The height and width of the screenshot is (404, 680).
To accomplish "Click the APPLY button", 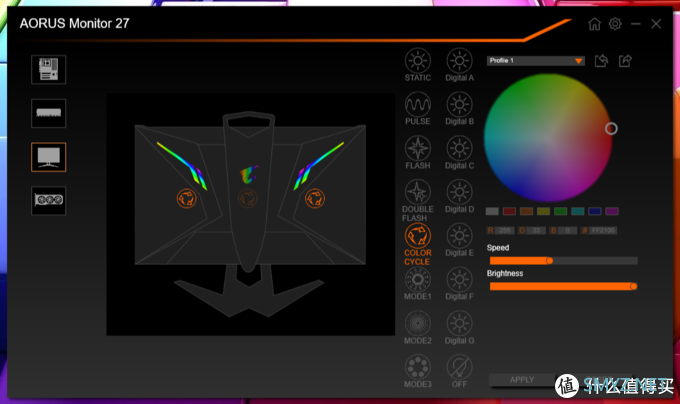I will point(522,380).
